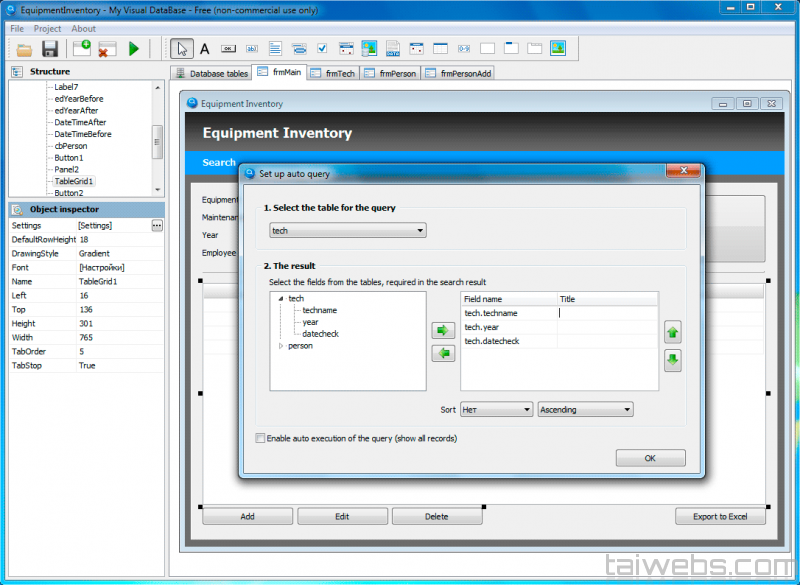800x585 pixels.
Task: Open the Project menu
Action: coord(47,29)
